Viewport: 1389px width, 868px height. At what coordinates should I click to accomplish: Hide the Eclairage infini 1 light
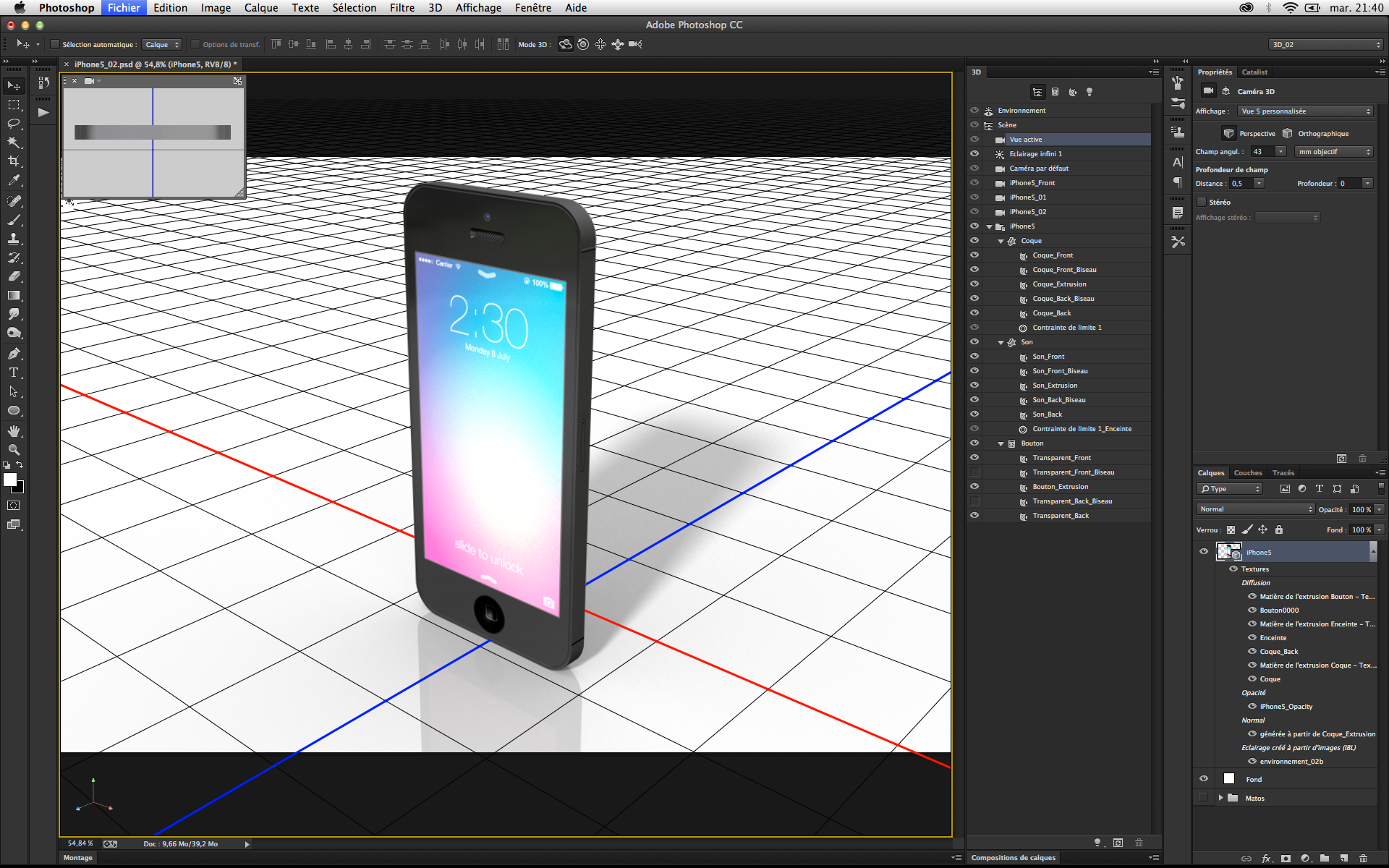click(x=974, y=153)
